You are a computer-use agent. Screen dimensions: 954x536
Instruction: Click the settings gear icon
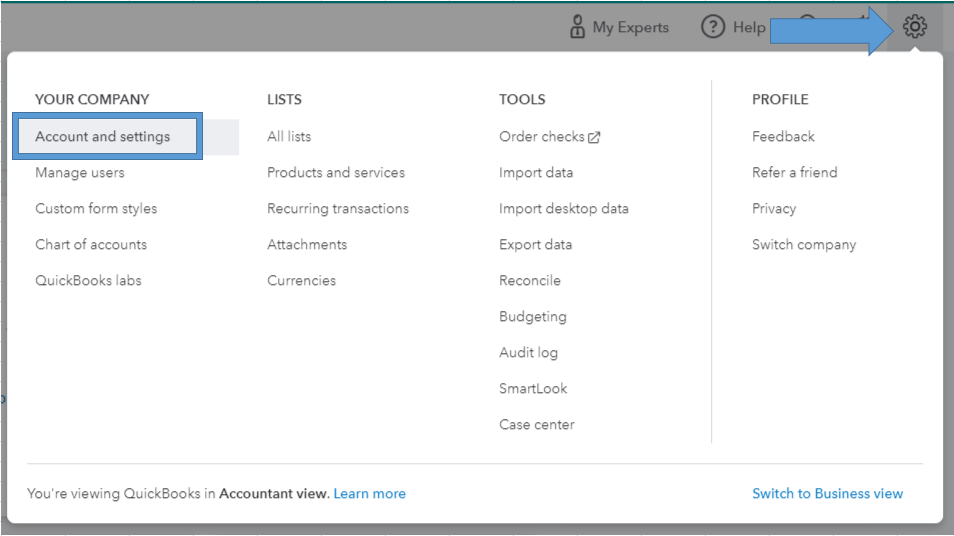[915, 27]
